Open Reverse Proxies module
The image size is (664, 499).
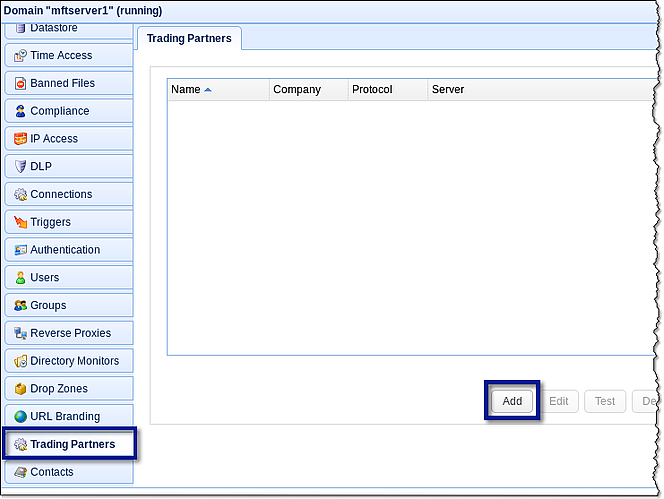coord(69,333)
